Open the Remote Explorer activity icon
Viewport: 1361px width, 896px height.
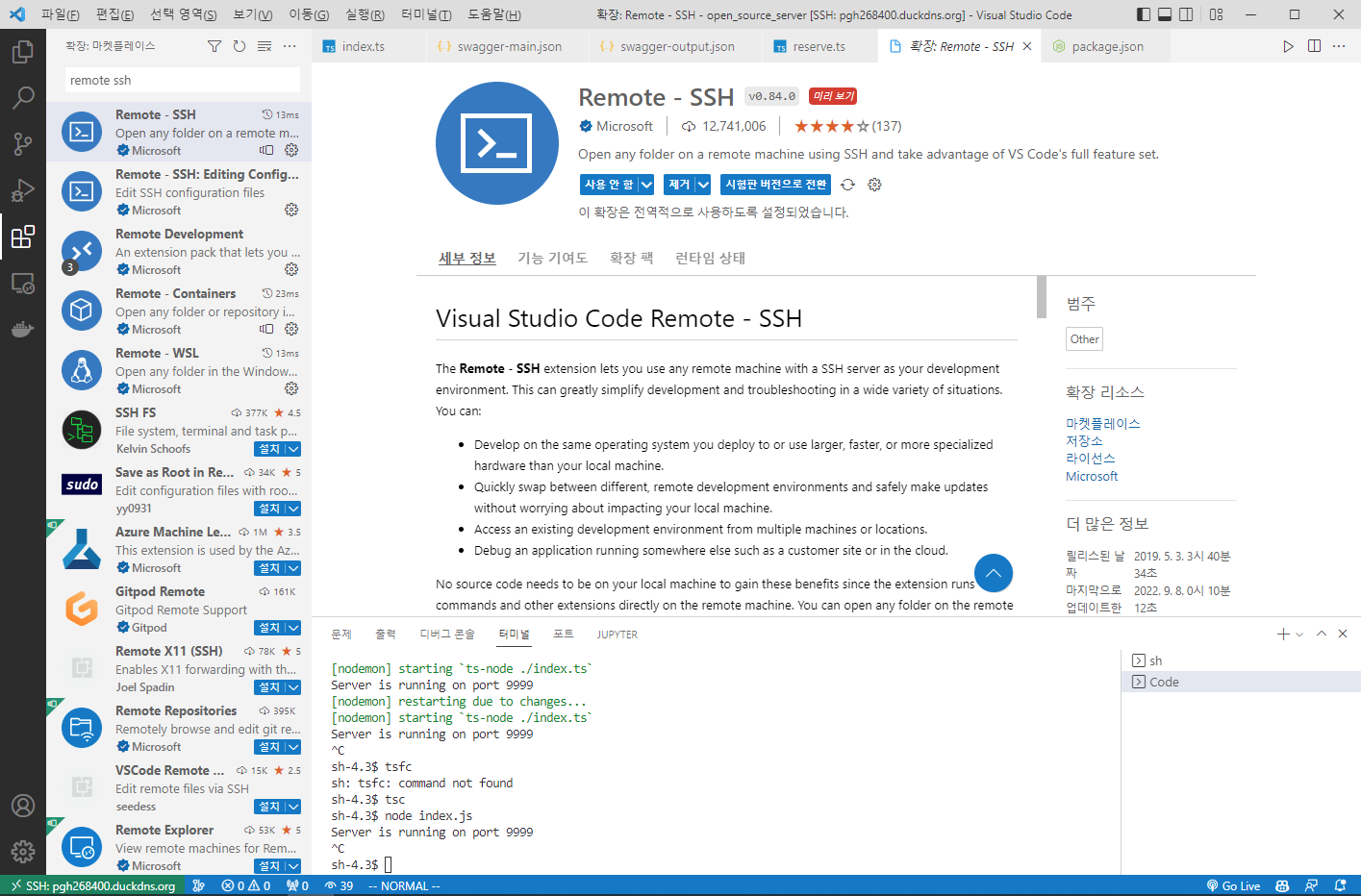23,284
